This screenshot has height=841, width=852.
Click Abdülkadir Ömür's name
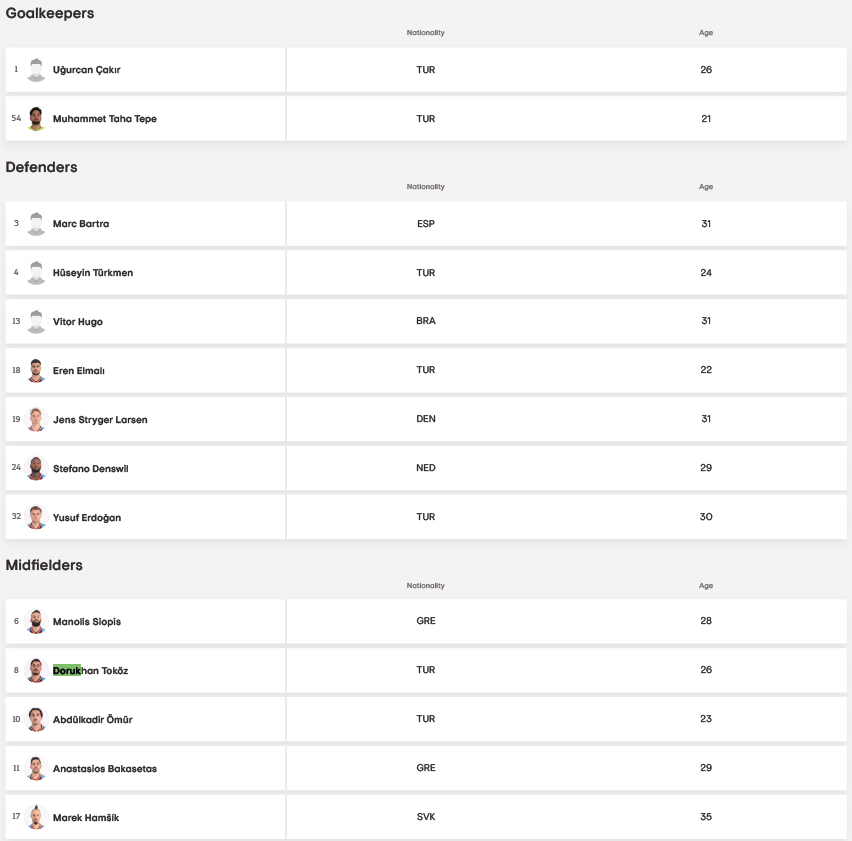pyautogui.click(x=93, y=720)
